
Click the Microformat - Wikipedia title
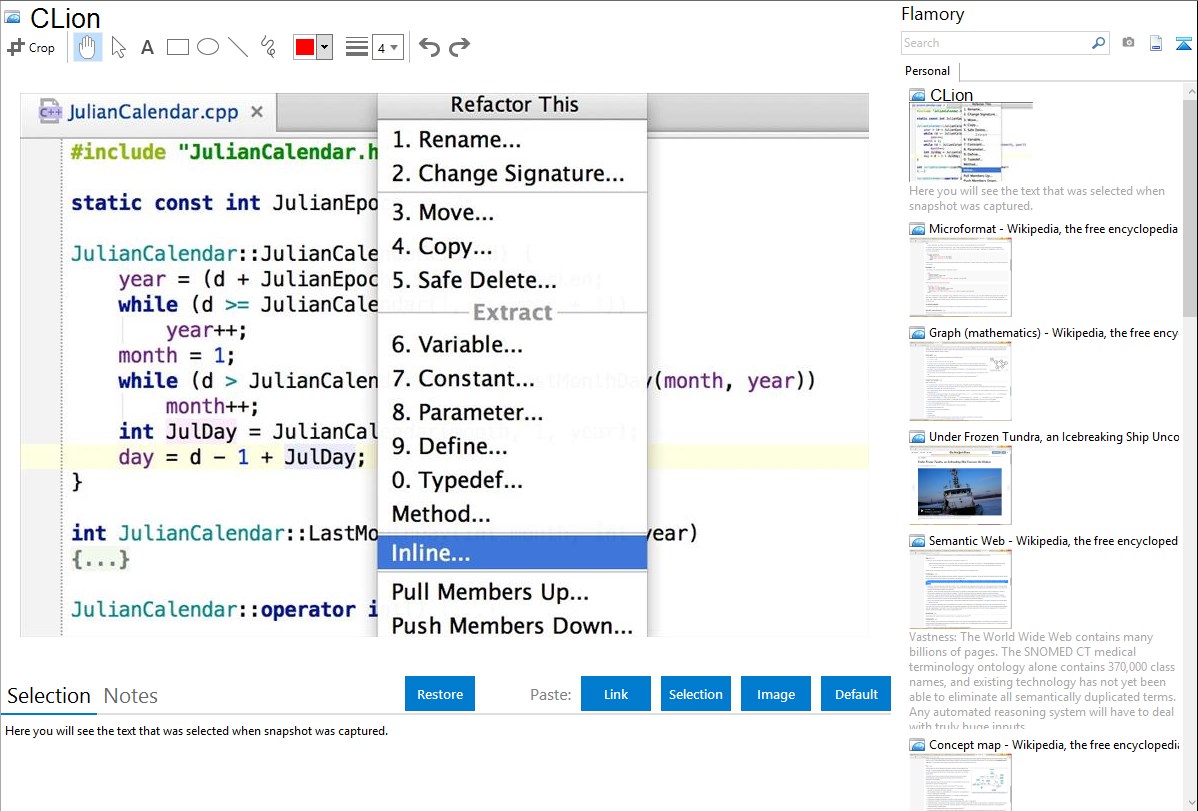click(1053, 229)
